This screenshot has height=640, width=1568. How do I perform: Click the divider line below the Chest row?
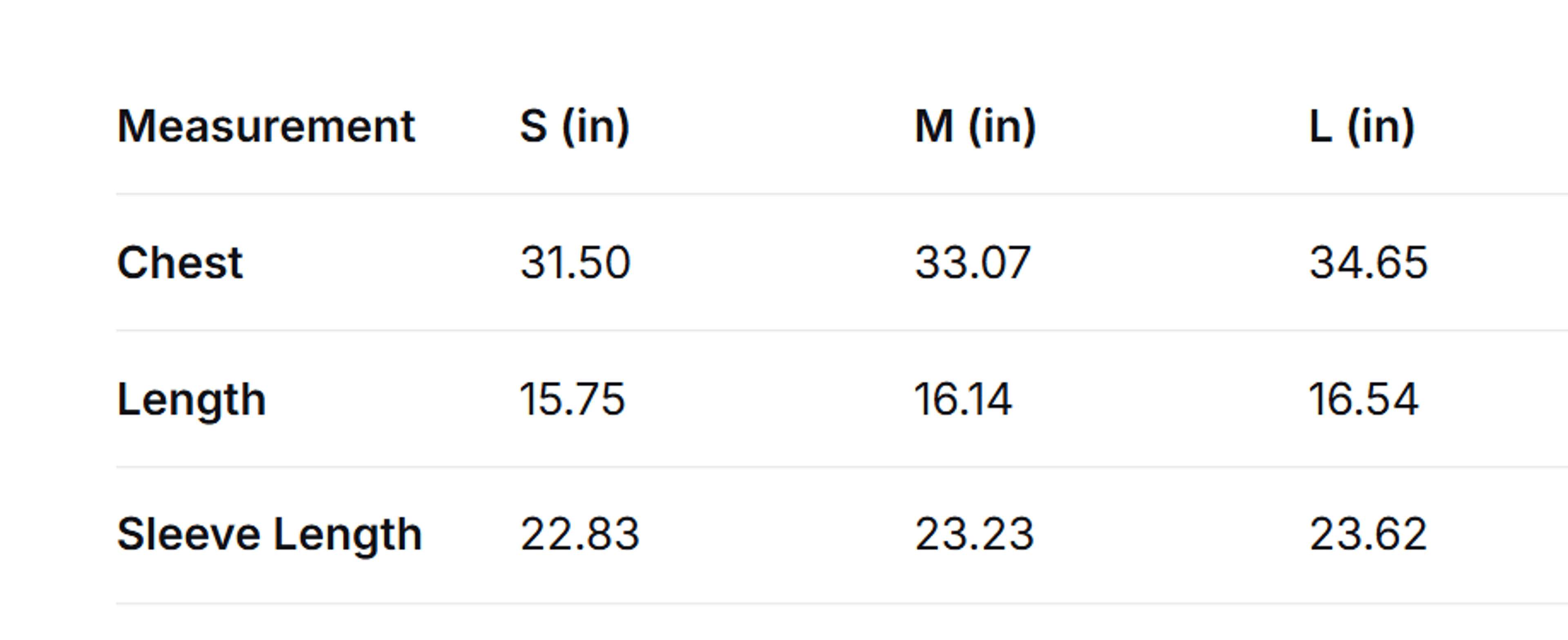tap(842, 330)
